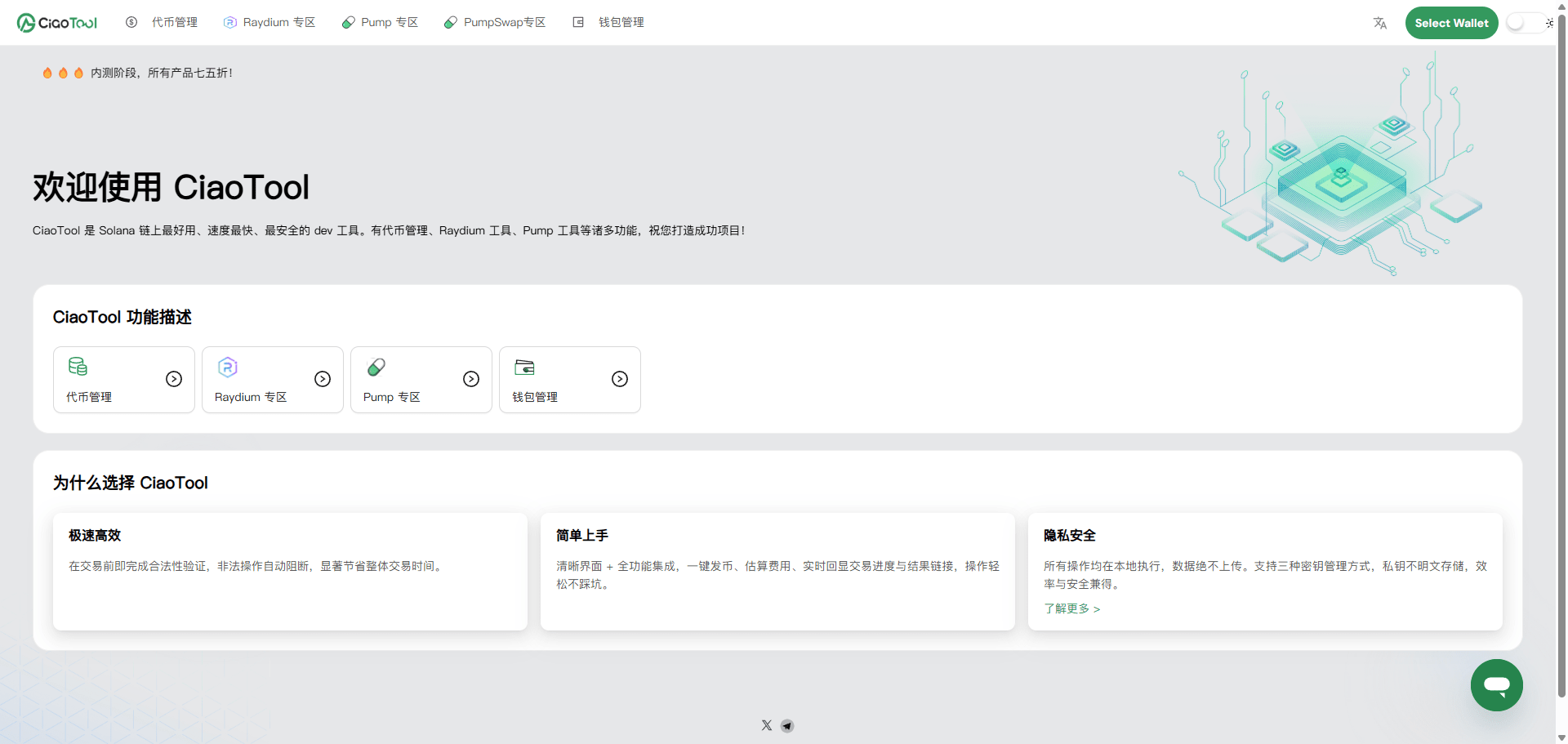The image size is (1568, 744).
Task: Open the 代币管理 navigation menu
Action: tap(163, 23)
